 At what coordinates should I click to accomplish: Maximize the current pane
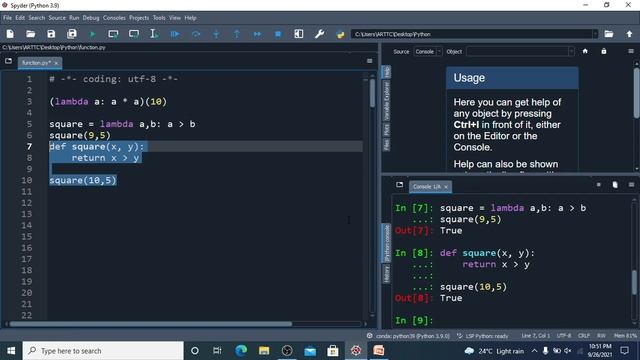[x=299, y=34]
